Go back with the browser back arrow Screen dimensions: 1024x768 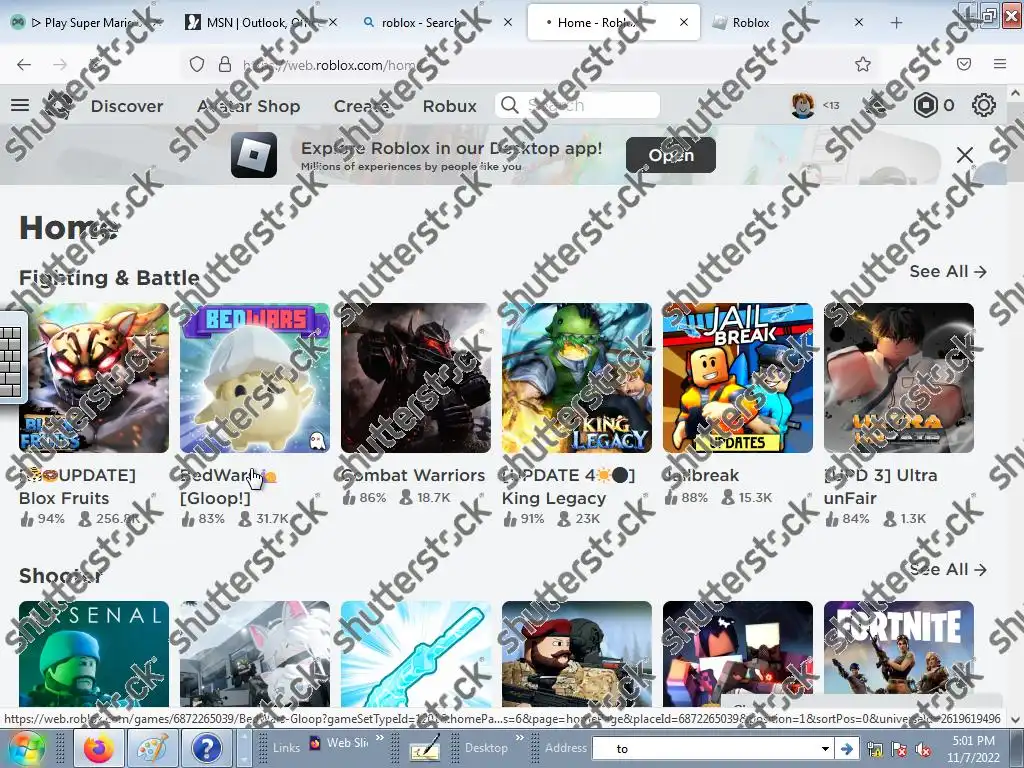[24, 64]
